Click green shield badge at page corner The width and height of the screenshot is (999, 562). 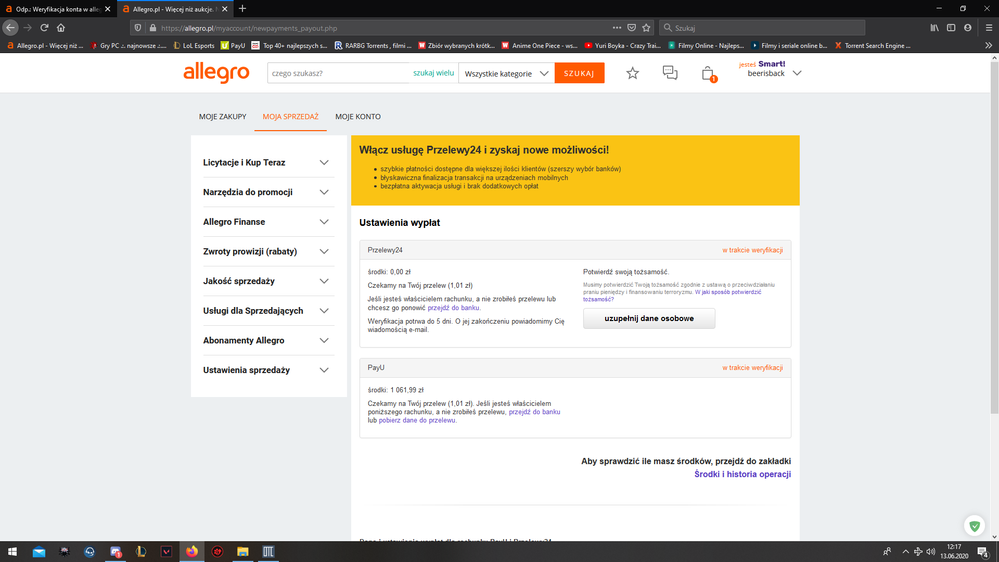pos(974,526)
